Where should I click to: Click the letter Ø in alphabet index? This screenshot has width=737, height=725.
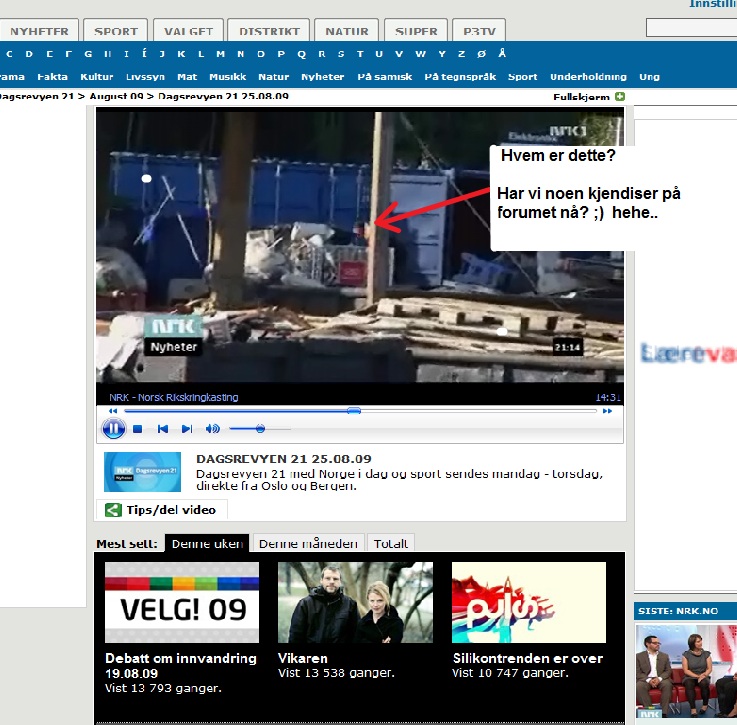(481, 54)
